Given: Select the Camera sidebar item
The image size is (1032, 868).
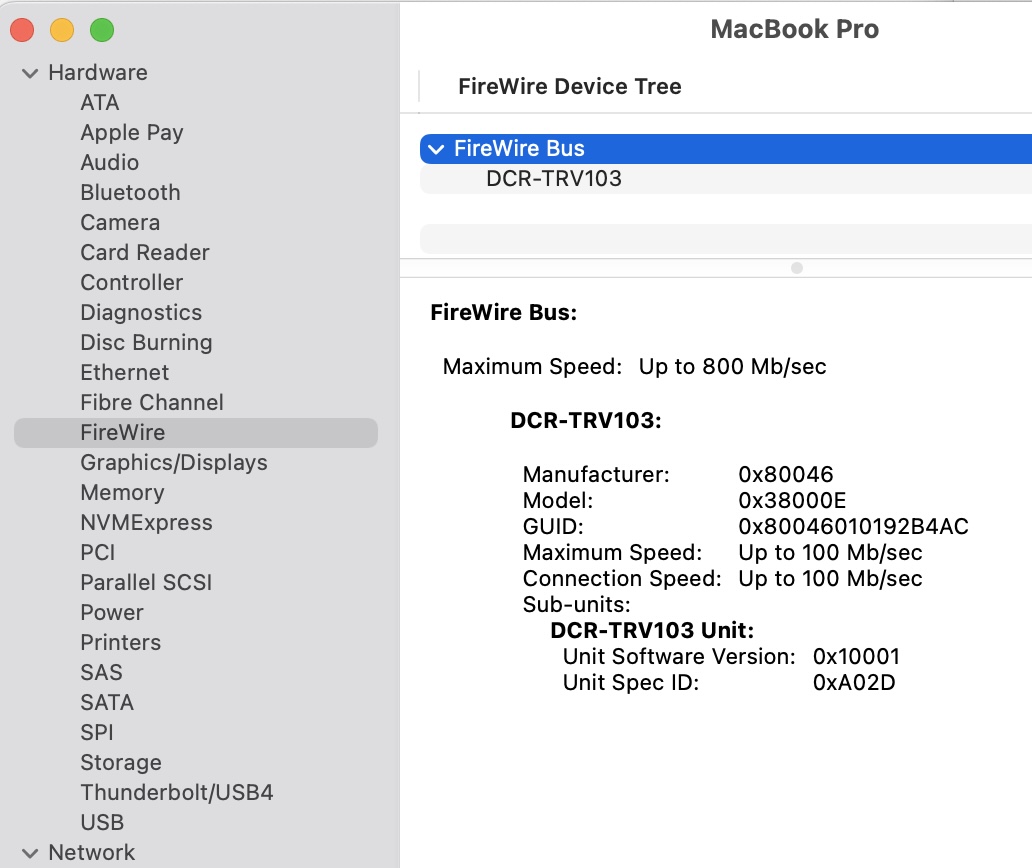Looking at the screenshot, I should click(120, 222).
